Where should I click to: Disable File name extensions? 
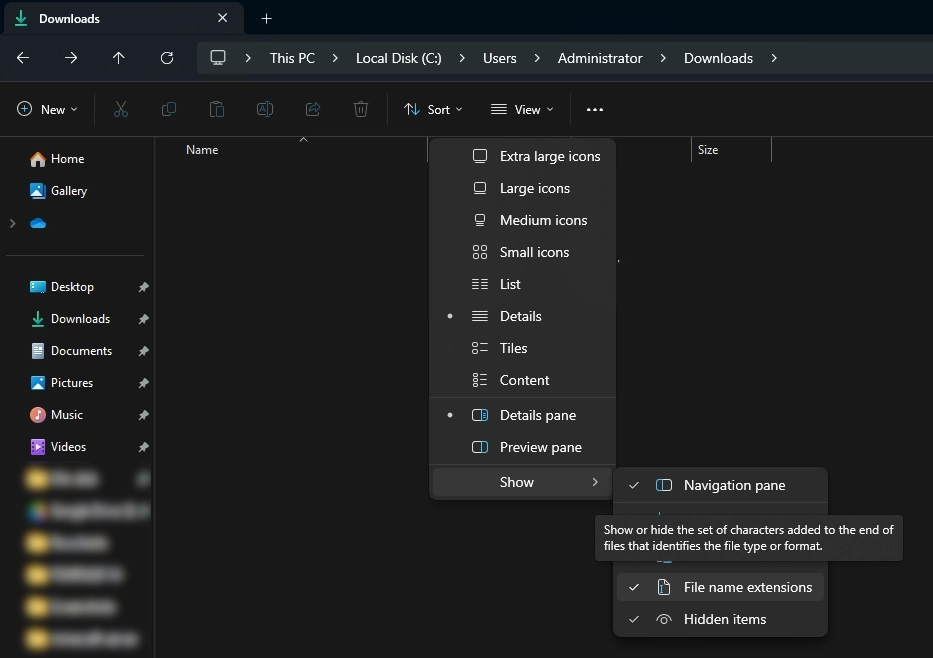(x=745, y=587)
